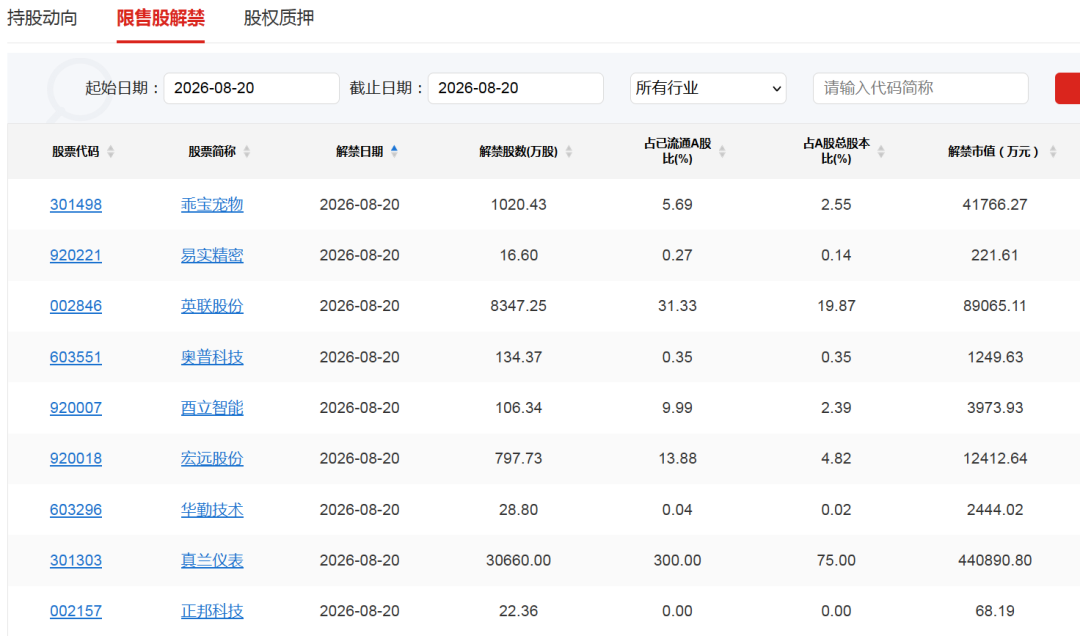This screenshot has width=1080, height=636.
Task: Open 奥普科技 stock name link
Action: tap(212, 357)
